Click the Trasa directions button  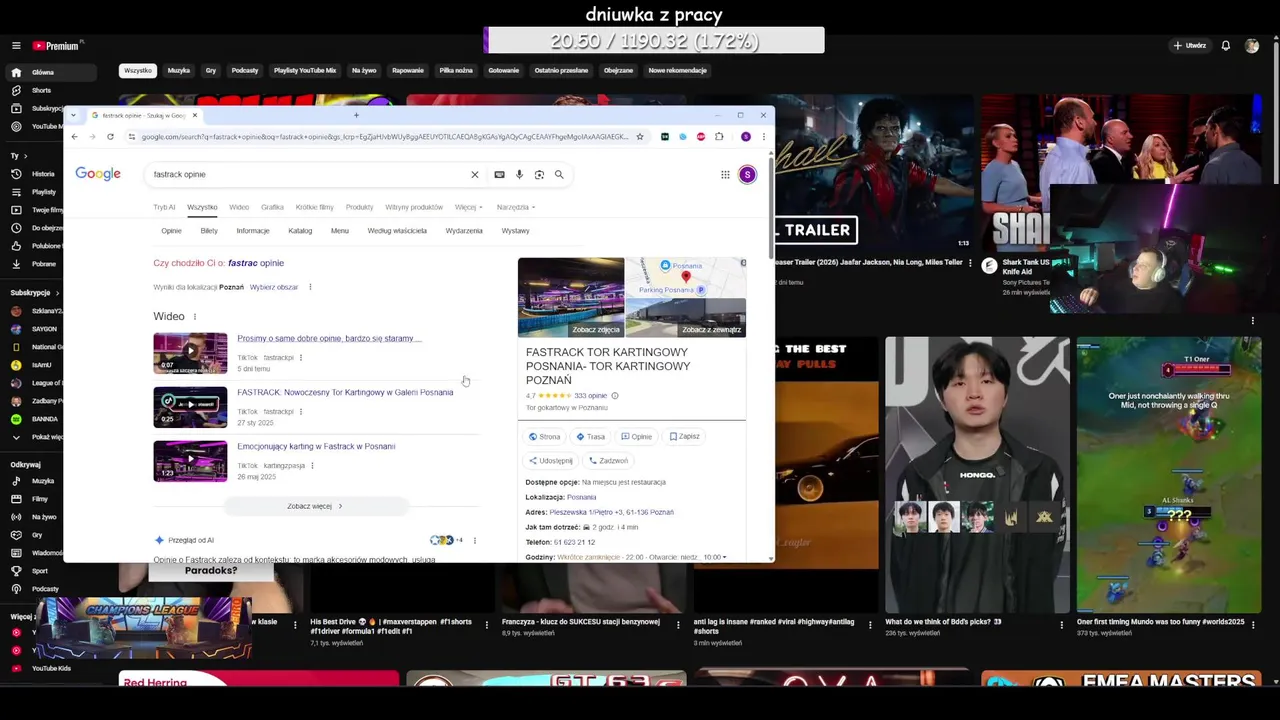pyautogui.click(x=591, y=437)
